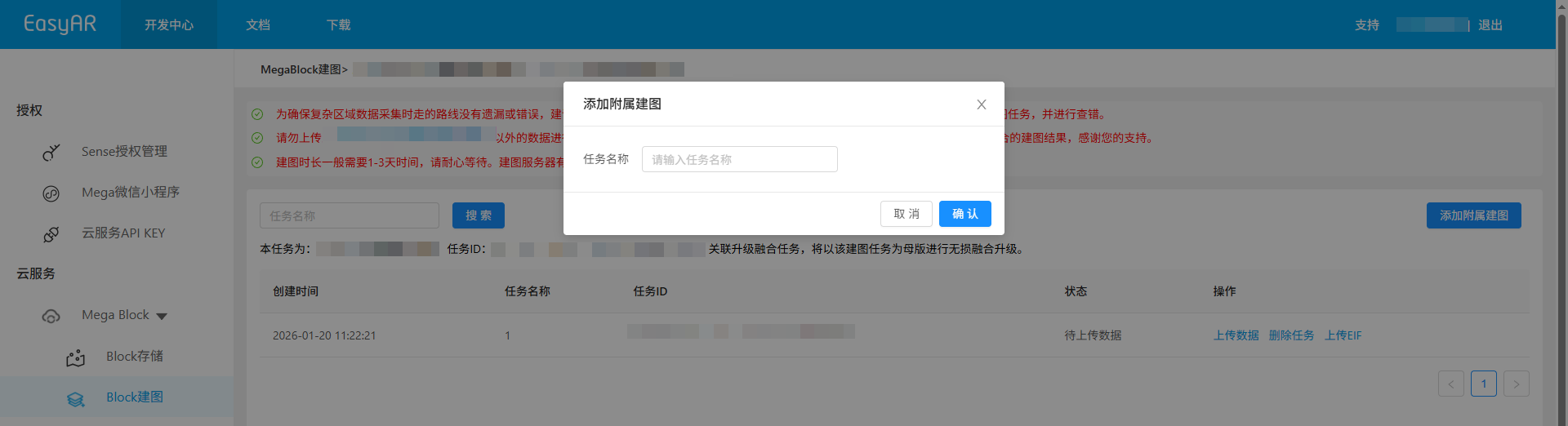
Task: Click the Sense授权管理 key icon
Action: (51, 153)
